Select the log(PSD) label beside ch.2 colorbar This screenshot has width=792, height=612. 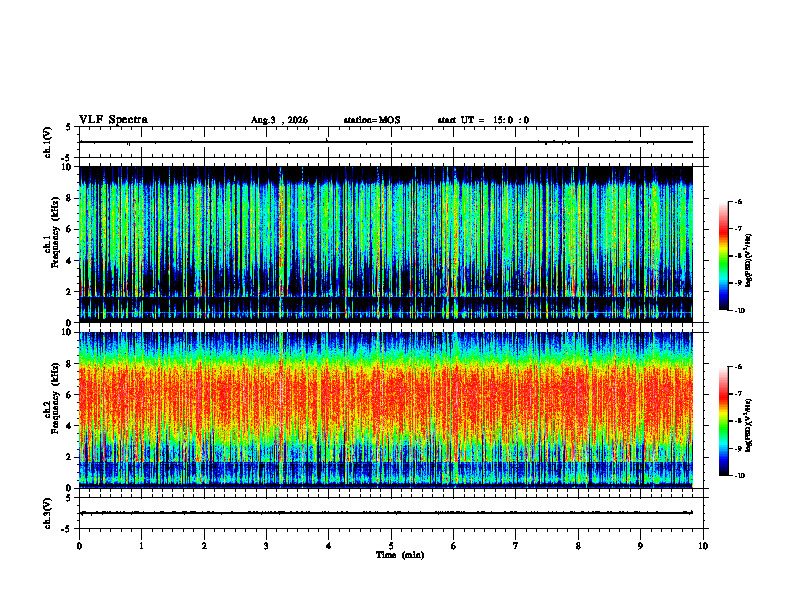pos(749,426)
